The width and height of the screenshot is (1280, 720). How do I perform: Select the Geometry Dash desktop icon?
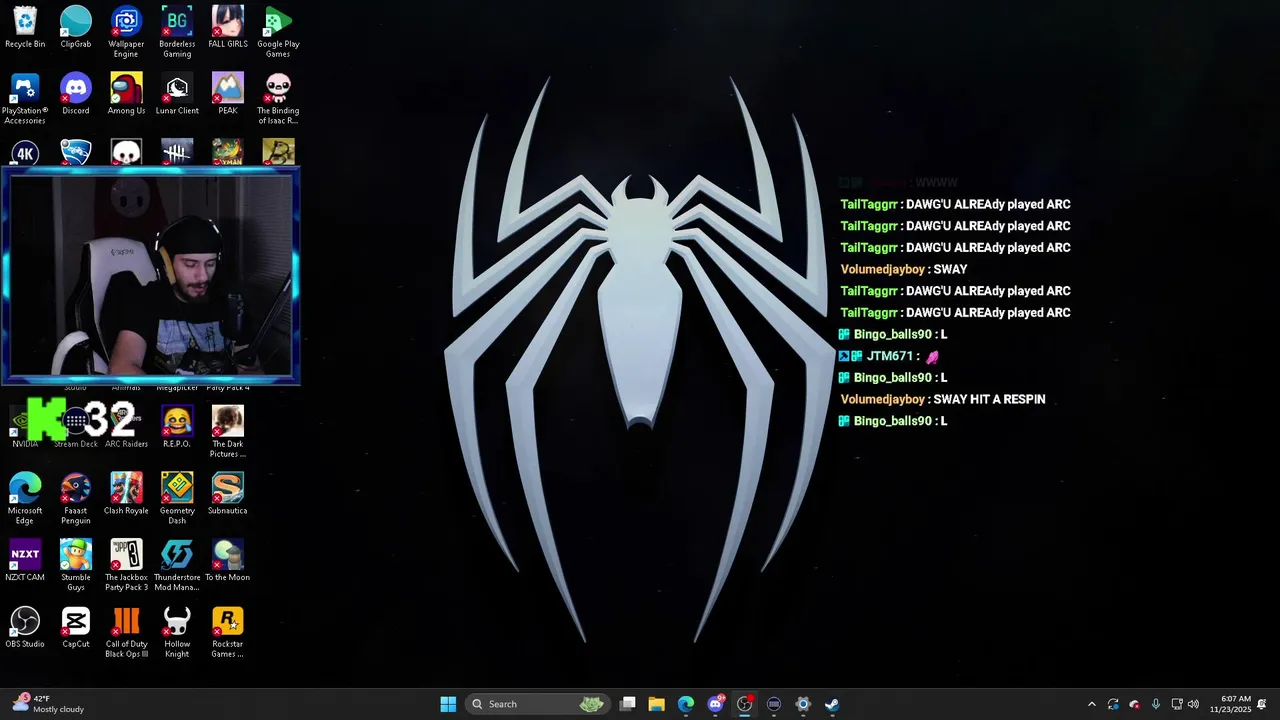(x=177, y=499)
